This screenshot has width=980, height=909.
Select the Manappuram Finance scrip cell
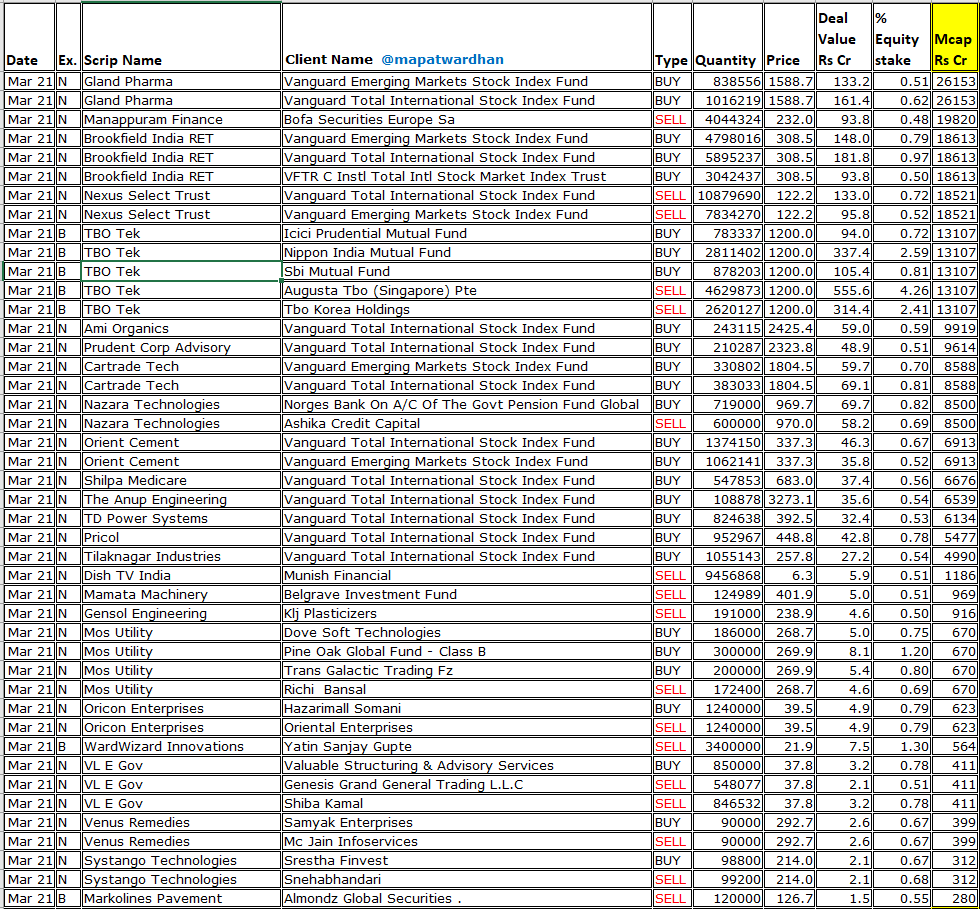[x=181, y=119]
